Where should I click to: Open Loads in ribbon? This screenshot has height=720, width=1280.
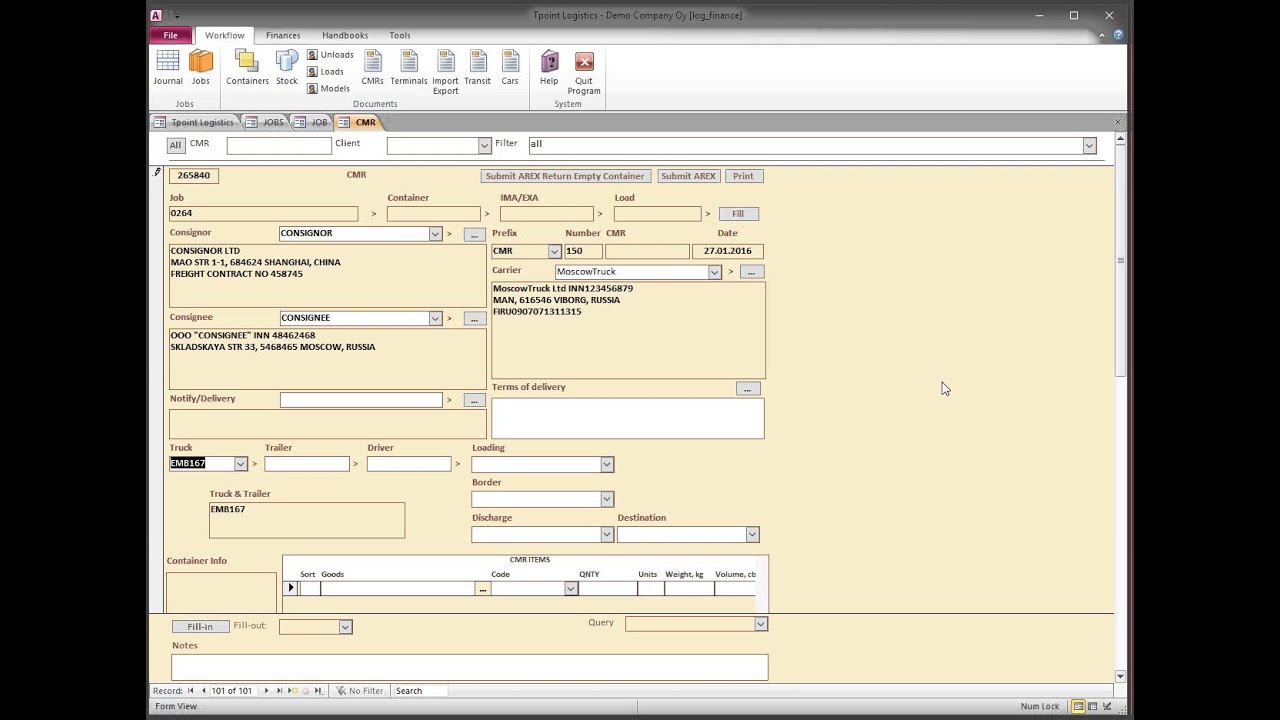click(x=326, y=72)
